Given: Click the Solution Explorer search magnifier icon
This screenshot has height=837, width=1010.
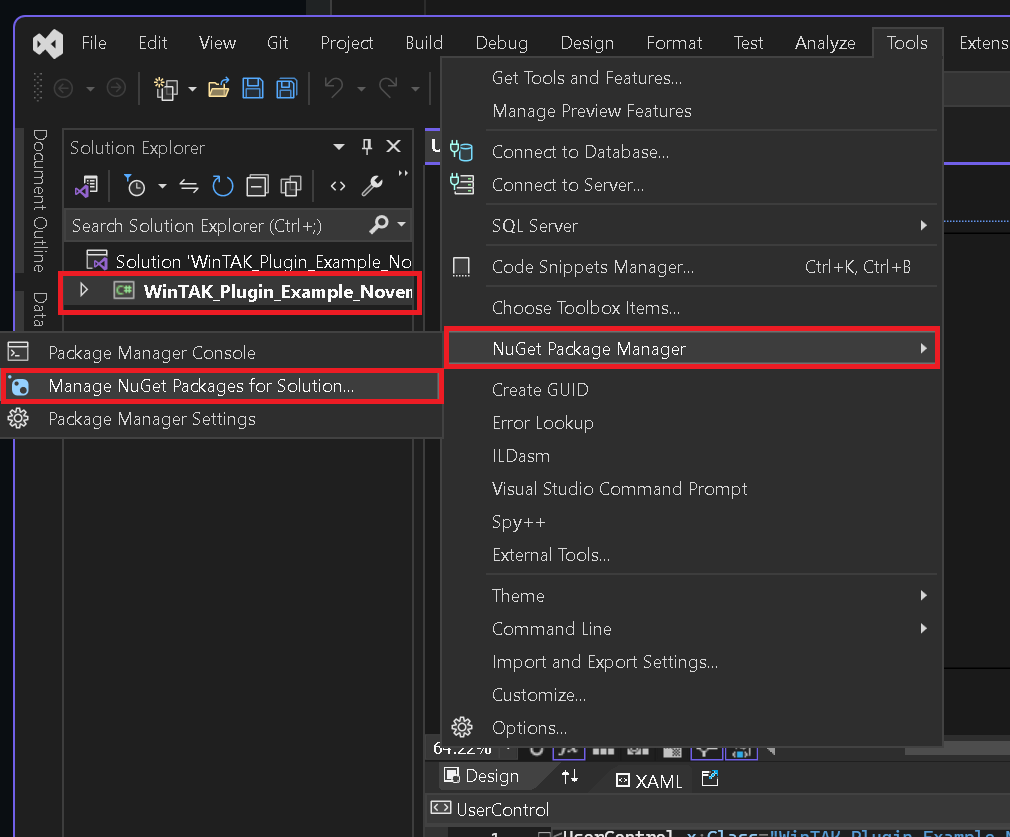Looking at the screenshot, I should (x=379, y=225).
